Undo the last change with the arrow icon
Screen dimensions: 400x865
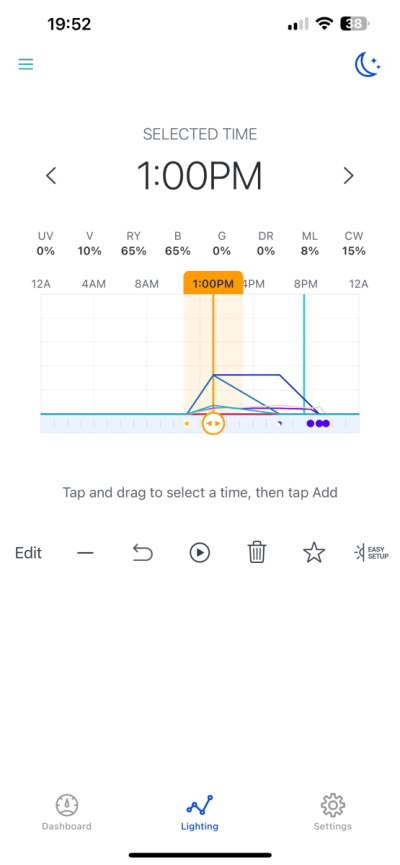point(142,552)
